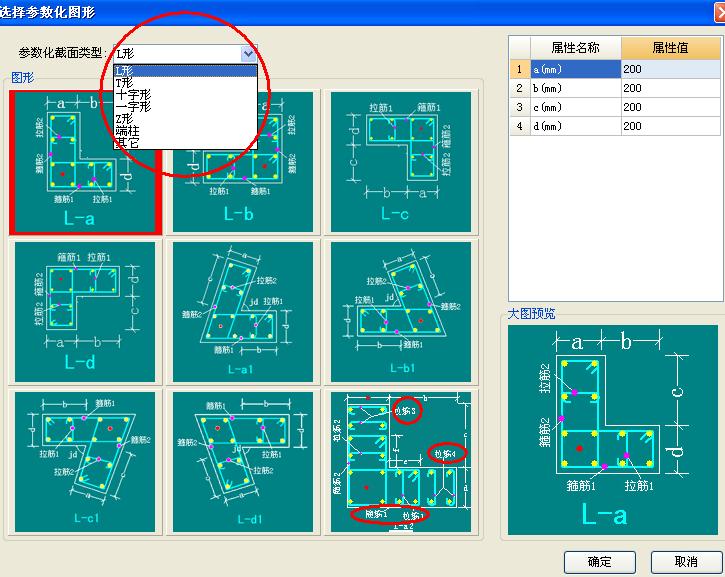725x577 pixels.
Task: Edit the value 200 for d(mm)
Action: 670,126
